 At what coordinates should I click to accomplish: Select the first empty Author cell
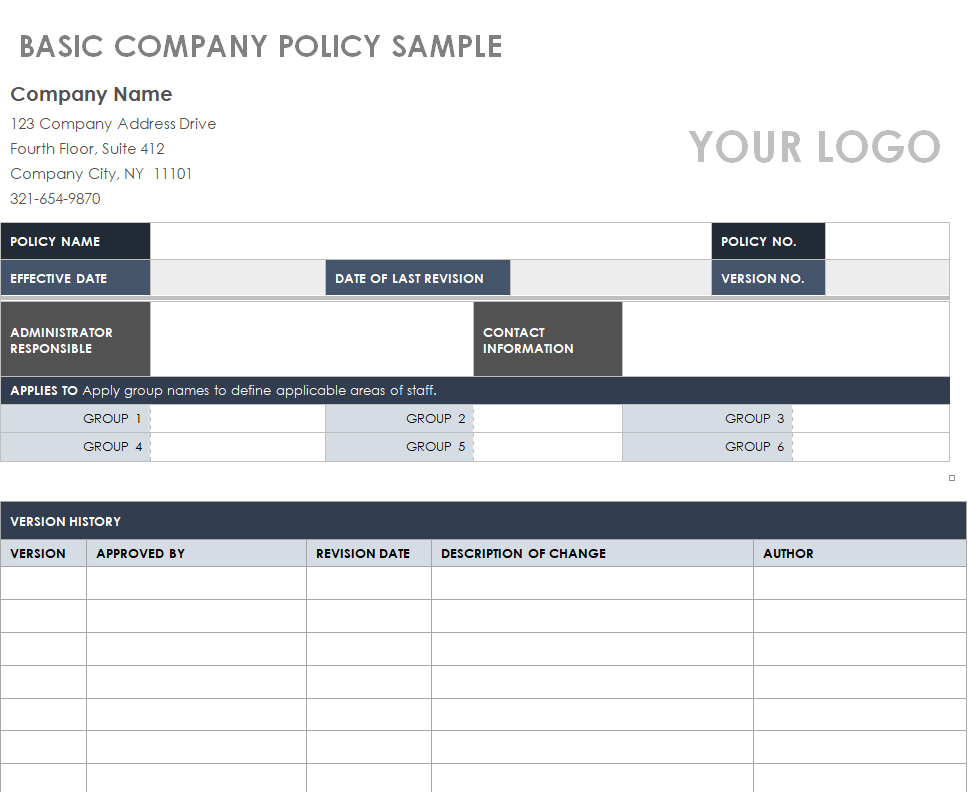coord(859,583)
